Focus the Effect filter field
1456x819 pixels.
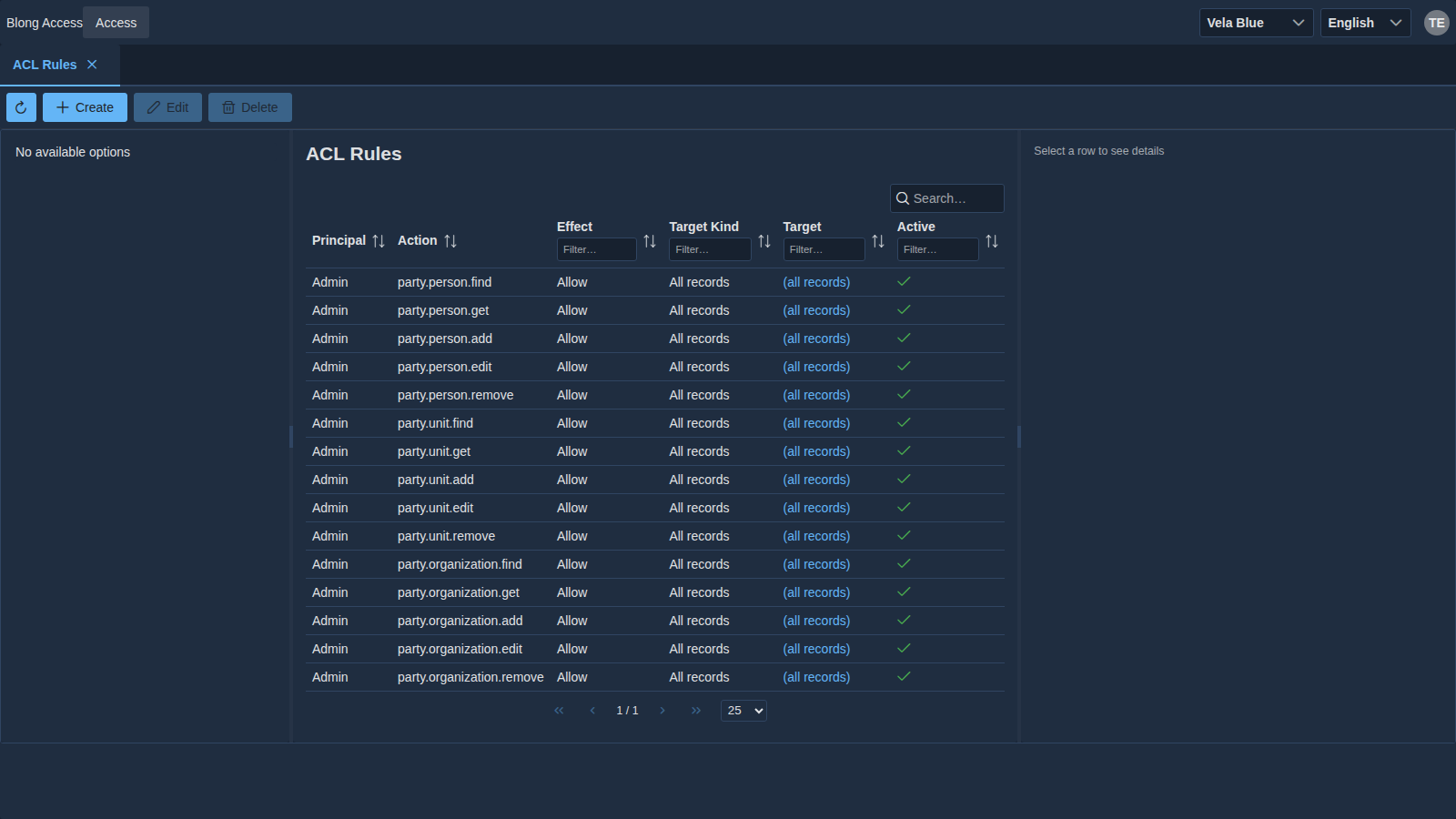point(597,249)
